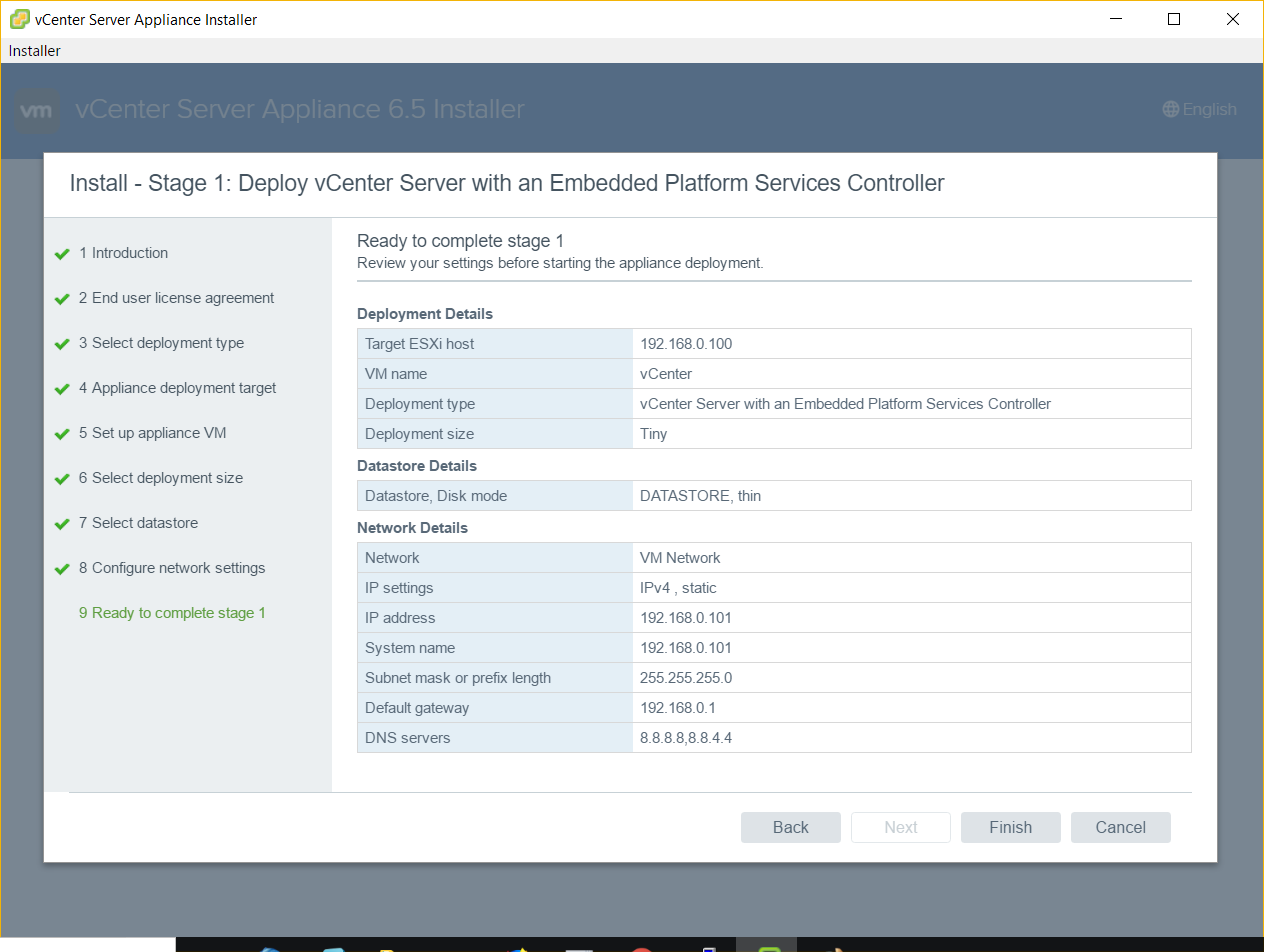Click the Back button

pyautogui.click(x=791, y=827)
